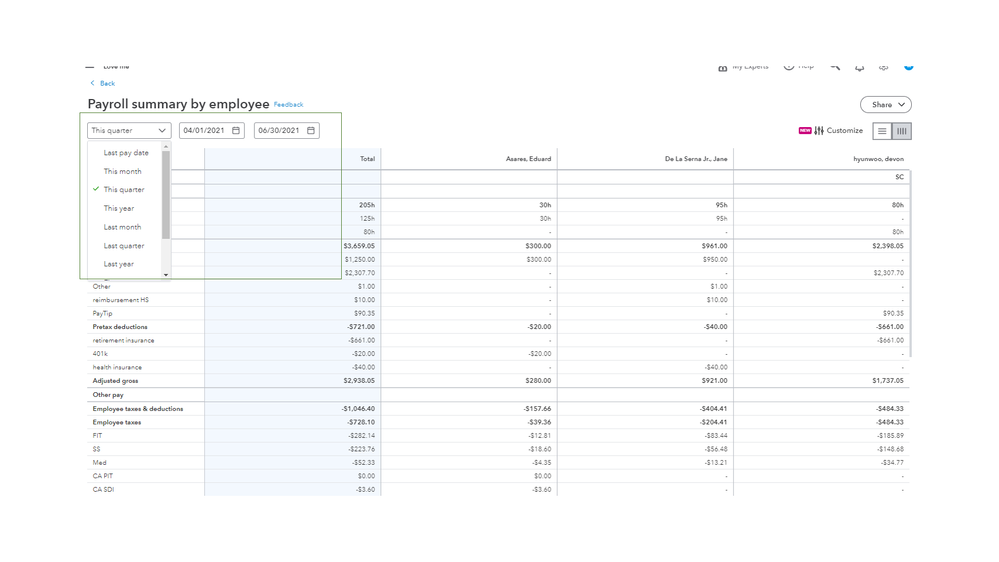Viewport: 999px width, 562px height.
Task: Open the notifications bell icon
Action: 859,67
